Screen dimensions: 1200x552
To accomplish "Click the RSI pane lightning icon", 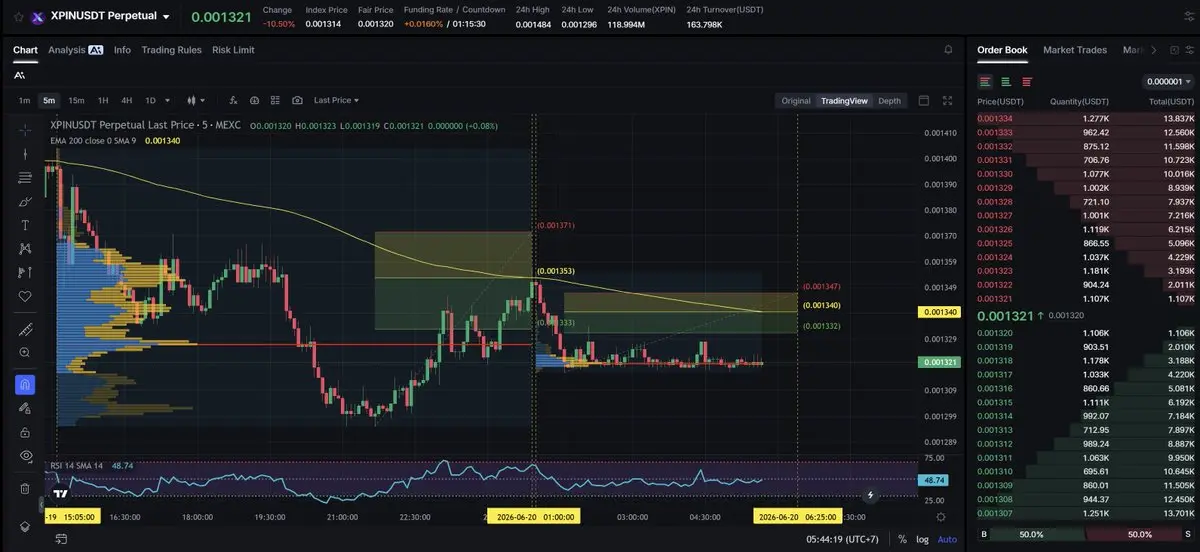I will coord(871,494).
